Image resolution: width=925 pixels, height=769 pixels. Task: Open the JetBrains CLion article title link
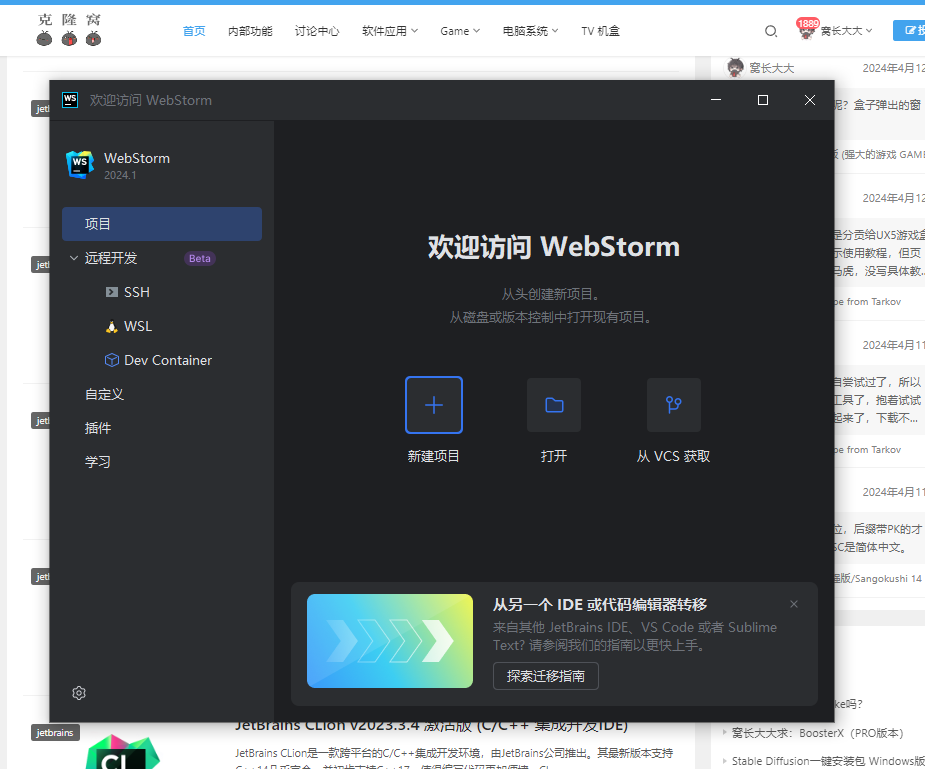(431, 727)
